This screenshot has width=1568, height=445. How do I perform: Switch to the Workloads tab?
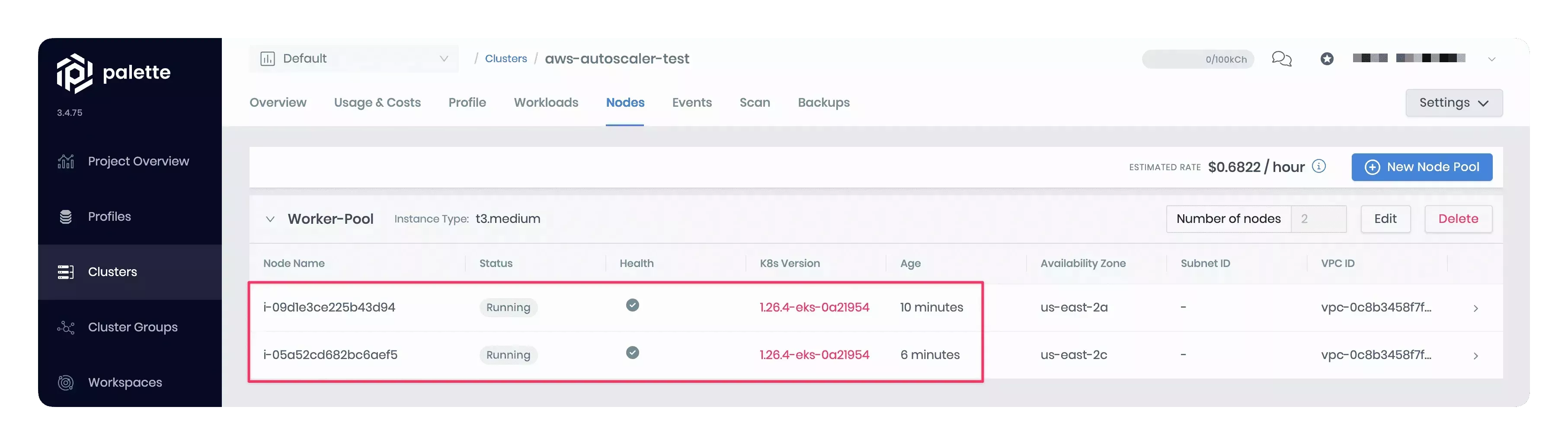[x=545, y=102]
